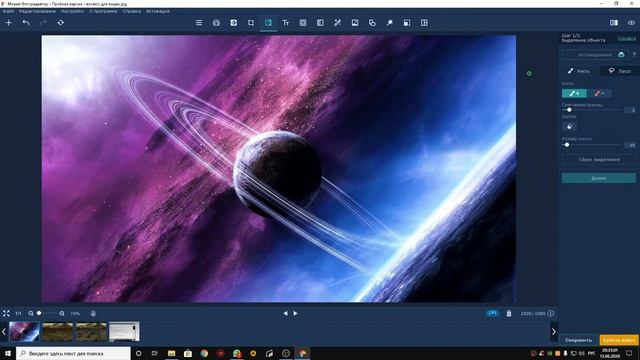Viewport: 640px width, 360px height.
Task: Switch to the Лассо (Lasso) tab
Action: coord(620,71)
